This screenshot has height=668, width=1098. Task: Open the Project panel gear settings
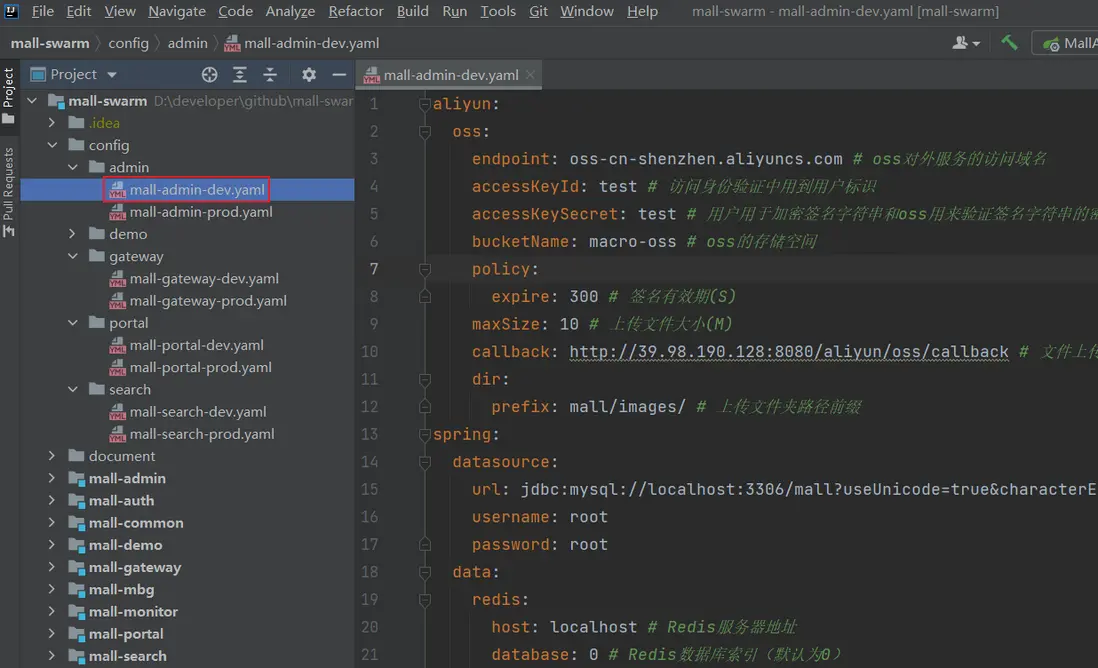click(309, 75)
